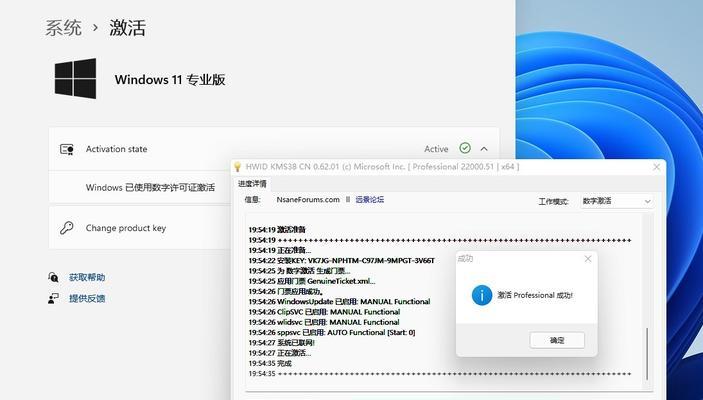The height and width of the screenshot is (400, 703).
Task: Click the 提供反馈 feedback icon
Action: pyautogui.click(x=53, y=298)
